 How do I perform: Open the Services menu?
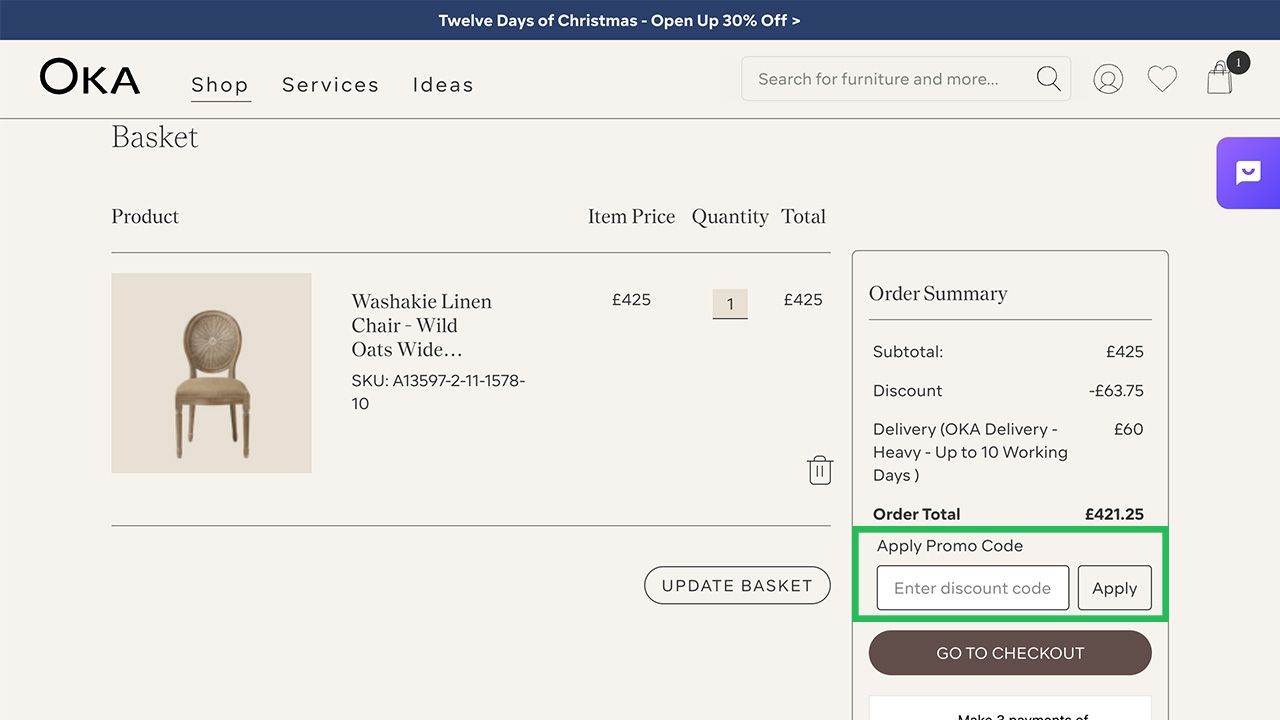click(x=330, y=85)
